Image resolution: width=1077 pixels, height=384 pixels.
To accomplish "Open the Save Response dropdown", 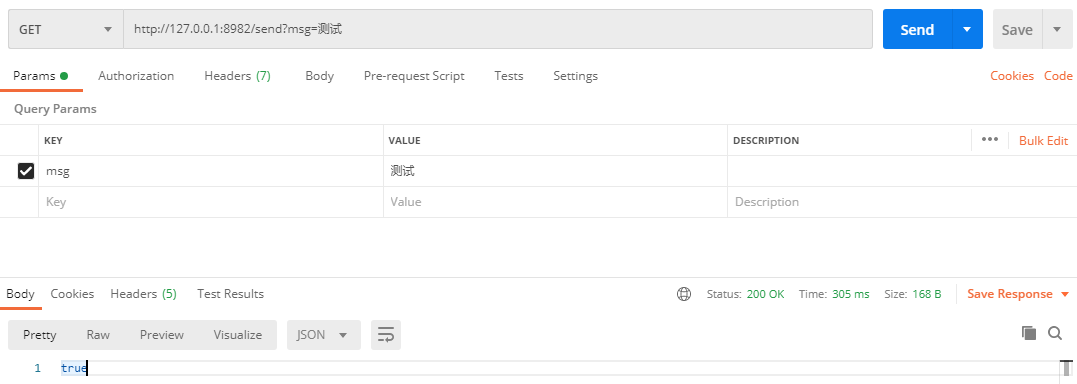I will pos(1018,294).
